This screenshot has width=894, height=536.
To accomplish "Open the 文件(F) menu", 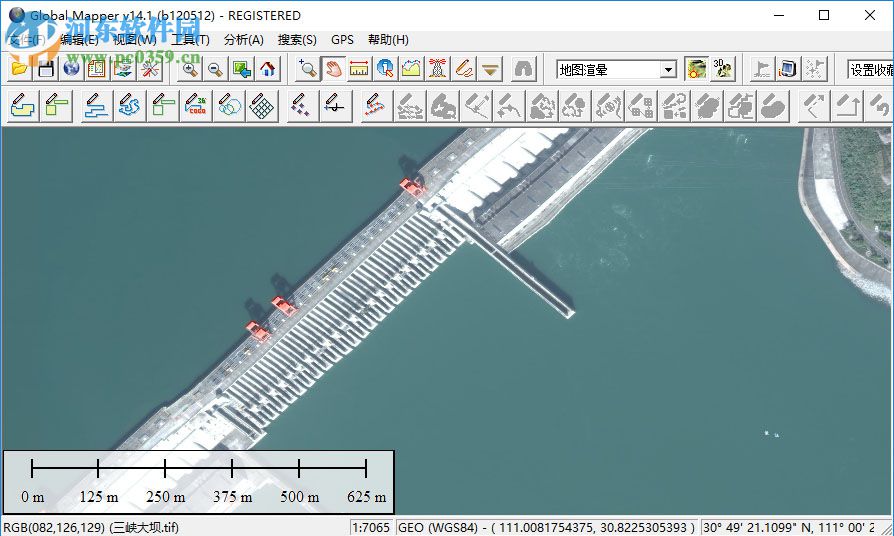I will 27,40.
